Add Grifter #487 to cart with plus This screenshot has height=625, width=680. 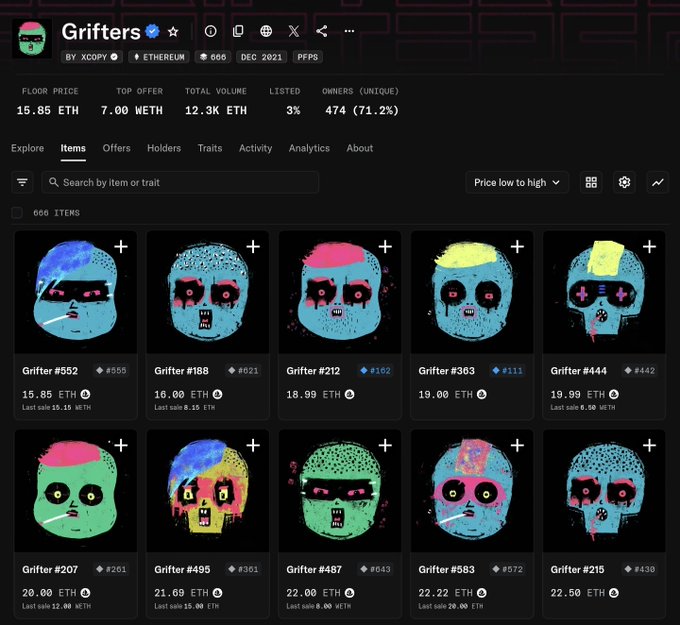point(385,445)
